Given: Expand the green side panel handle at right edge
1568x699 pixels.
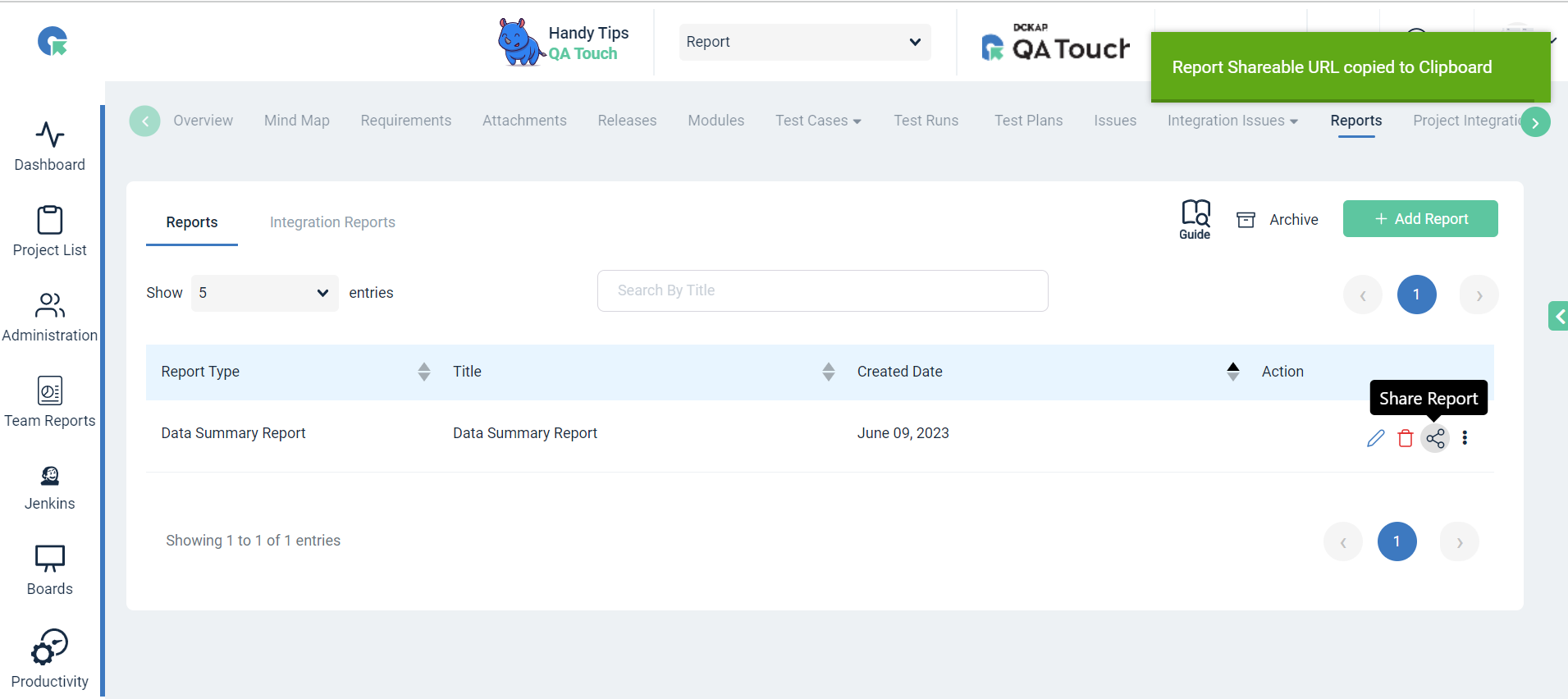Looking at the screenshot, I should pos(1558,316).
